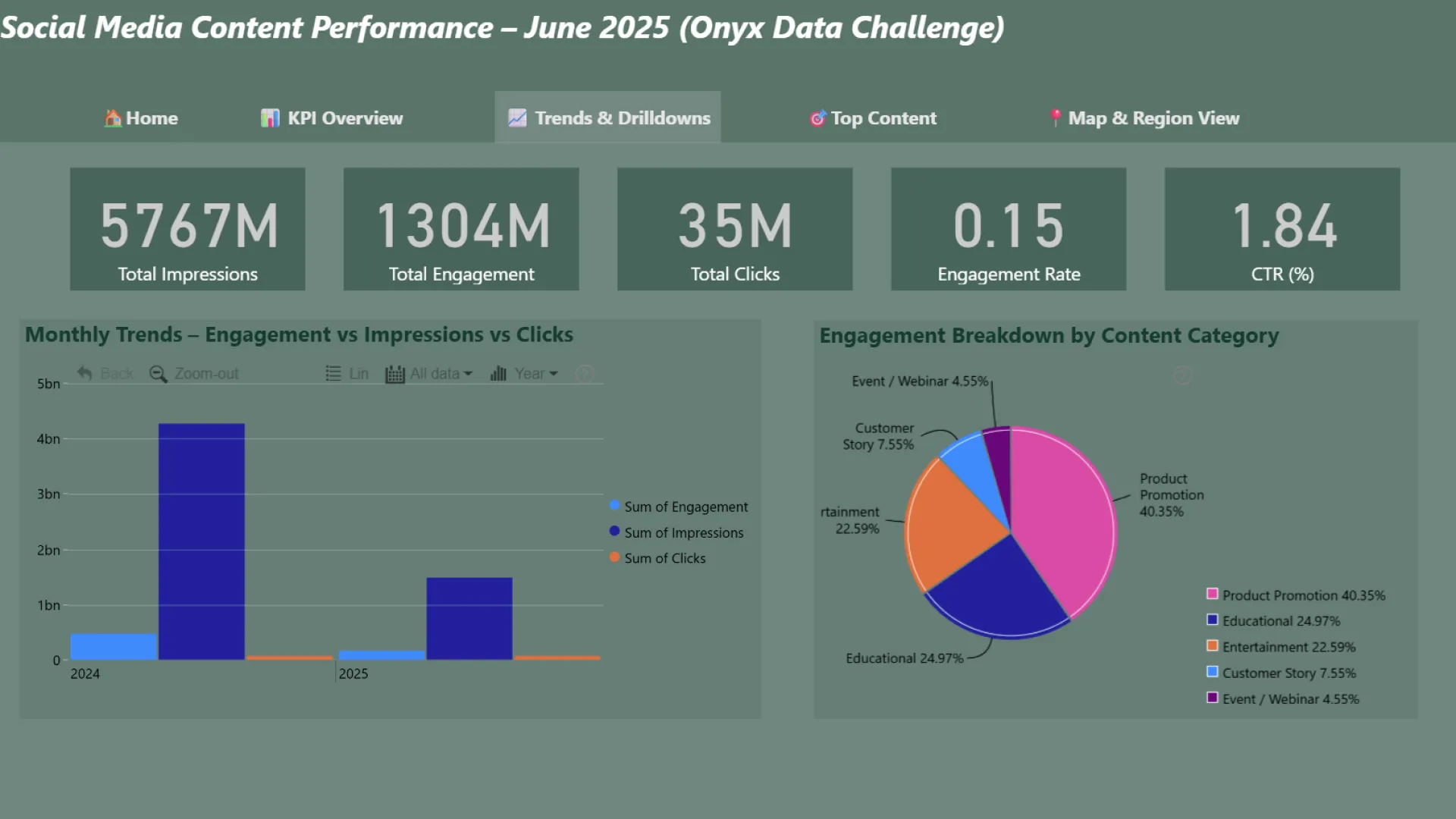This screenshot has width=1456, height=819.
Task: Open the All data range dropdown
Action: (429, 374)
